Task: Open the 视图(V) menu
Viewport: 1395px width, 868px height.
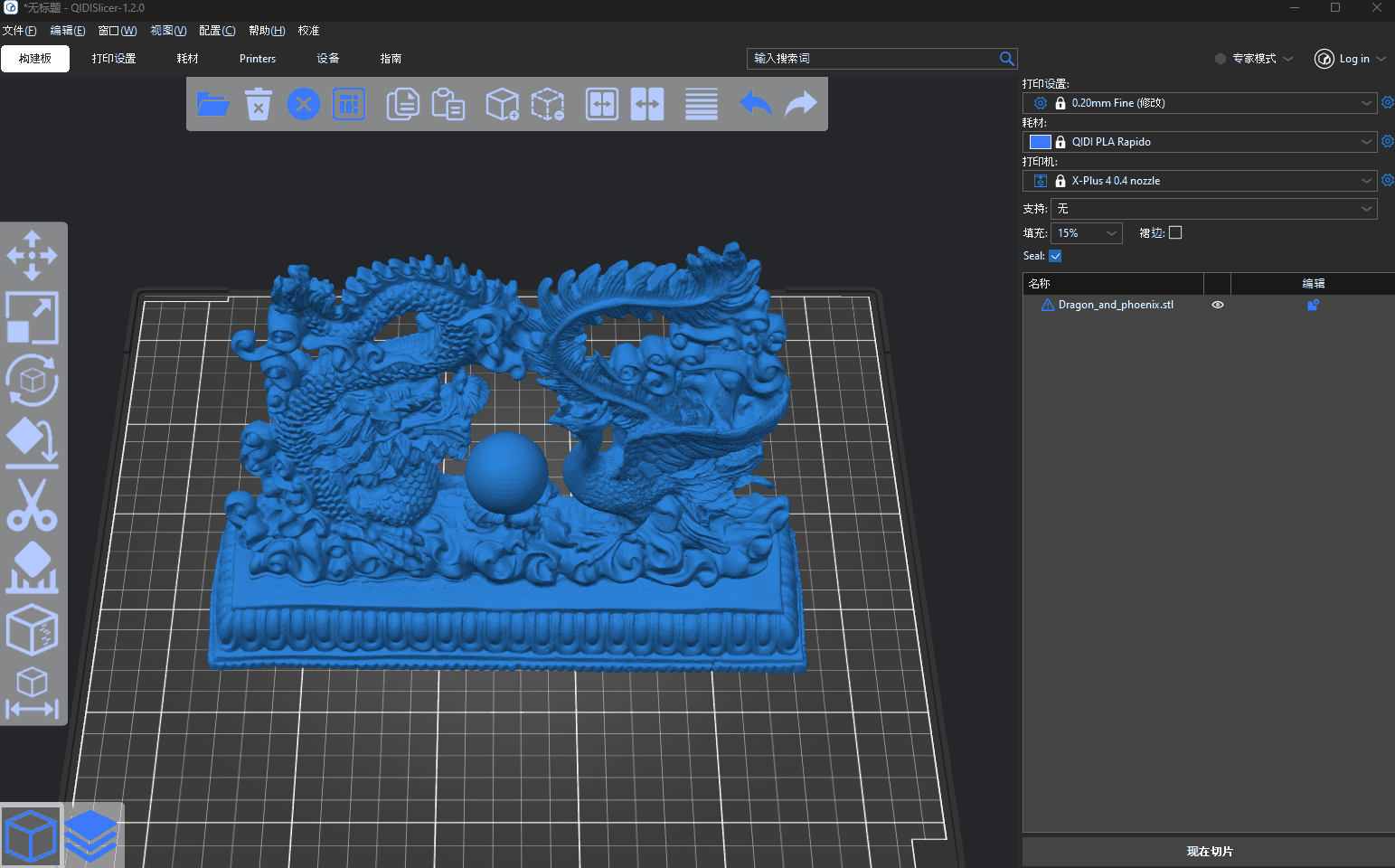Action: 168,31
